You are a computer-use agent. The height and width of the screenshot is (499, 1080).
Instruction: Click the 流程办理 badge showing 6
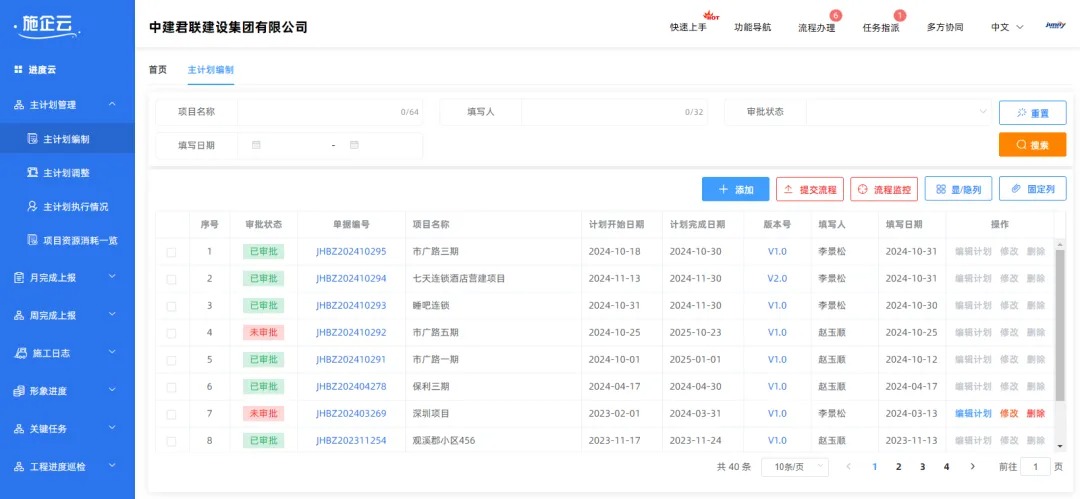click(835, 15)
